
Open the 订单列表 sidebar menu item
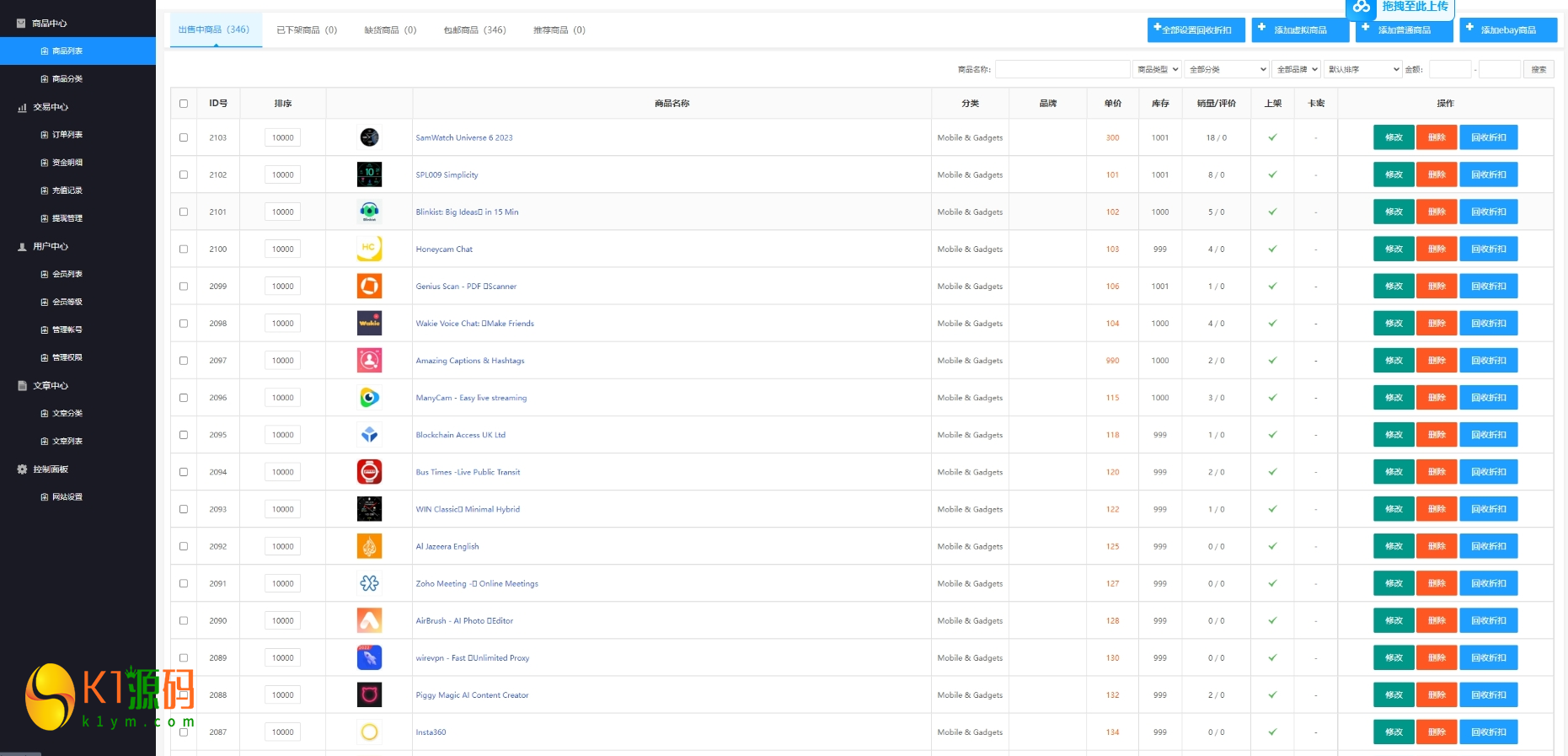click(67, 135)
